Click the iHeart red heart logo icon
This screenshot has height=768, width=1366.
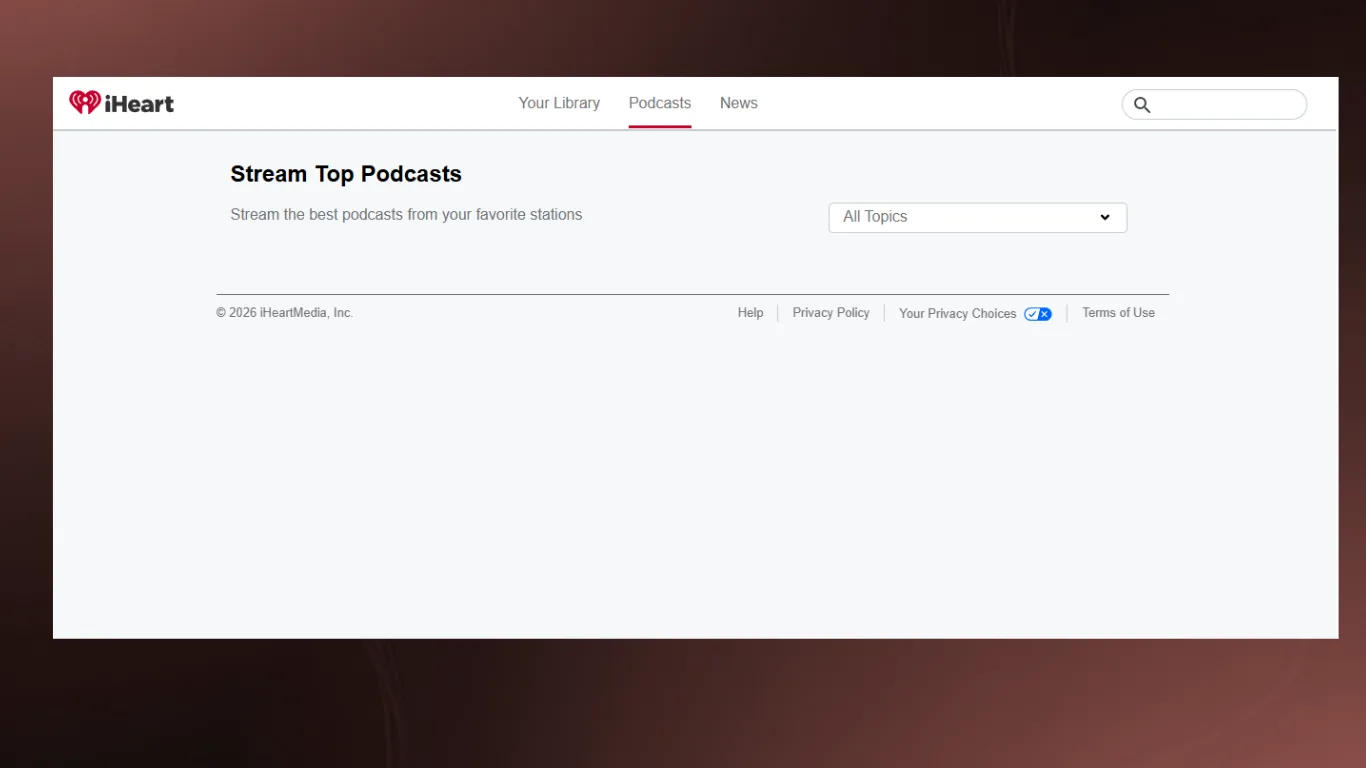coord(84,103)
